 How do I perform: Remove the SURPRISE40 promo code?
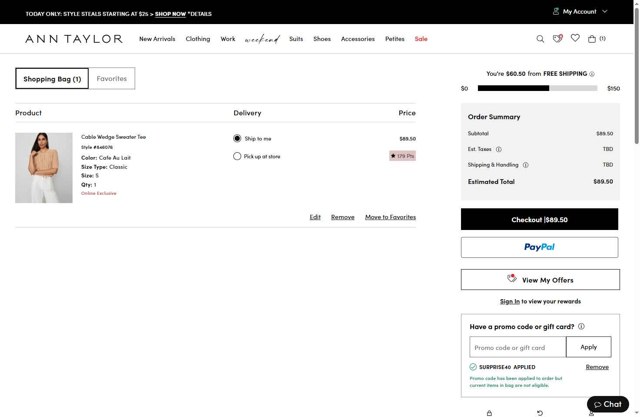[x=597, y=367]
